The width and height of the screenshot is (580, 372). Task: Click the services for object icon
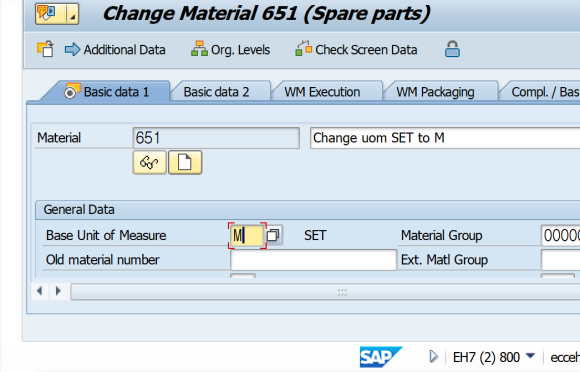click(x=50, y=14)
